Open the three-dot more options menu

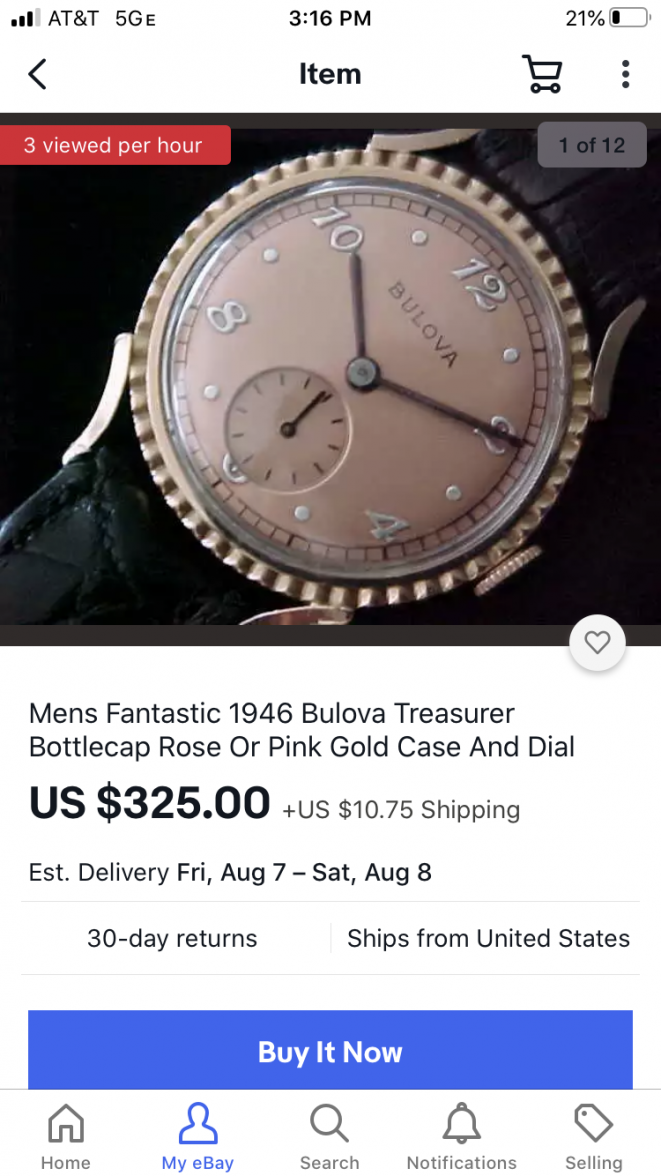625,74
